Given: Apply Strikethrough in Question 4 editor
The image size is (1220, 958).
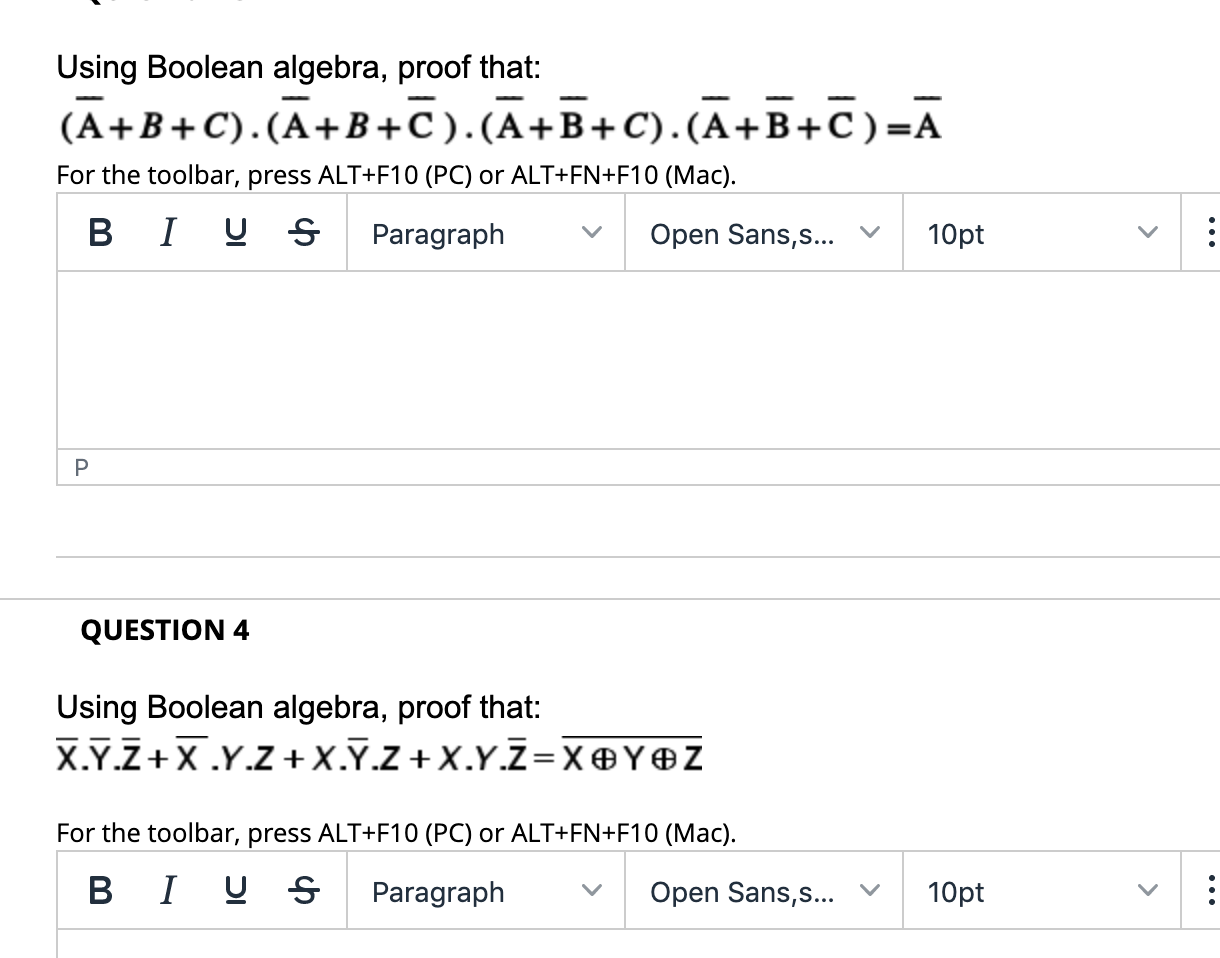Looking at the screenshot, I should (x=302, y=891).
